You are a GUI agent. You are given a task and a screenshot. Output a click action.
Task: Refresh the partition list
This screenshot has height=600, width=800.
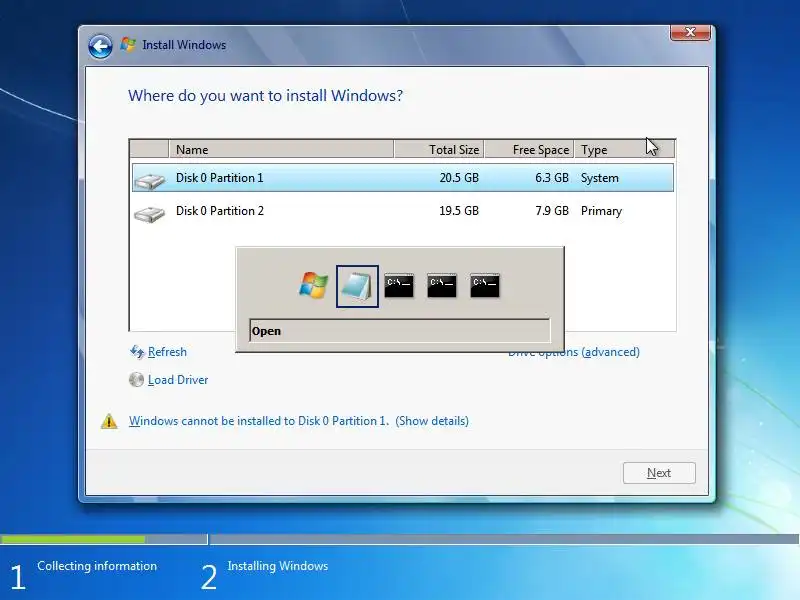click(x=167, y=352)
